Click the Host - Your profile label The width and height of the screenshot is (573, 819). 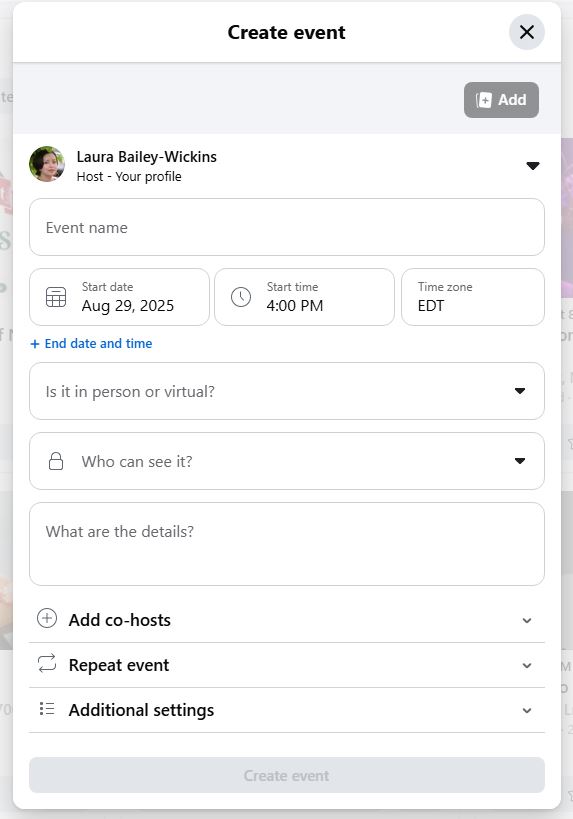(129, 177)
